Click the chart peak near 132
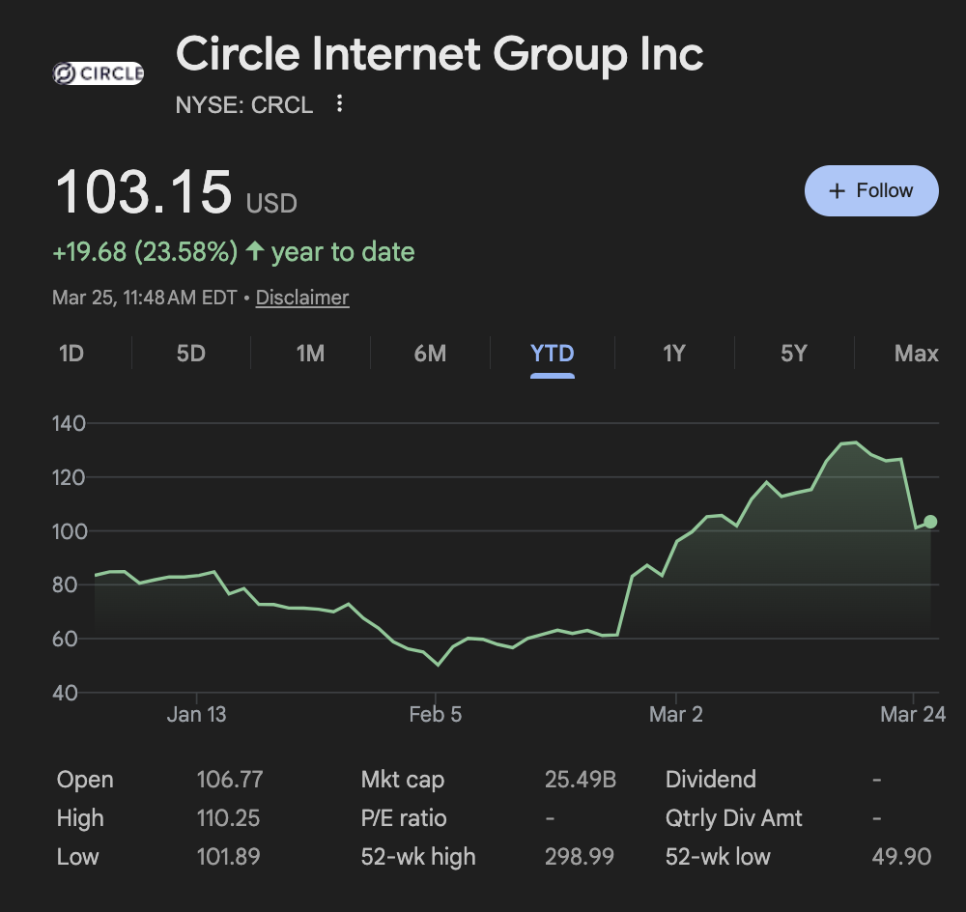 click(850, 442)
